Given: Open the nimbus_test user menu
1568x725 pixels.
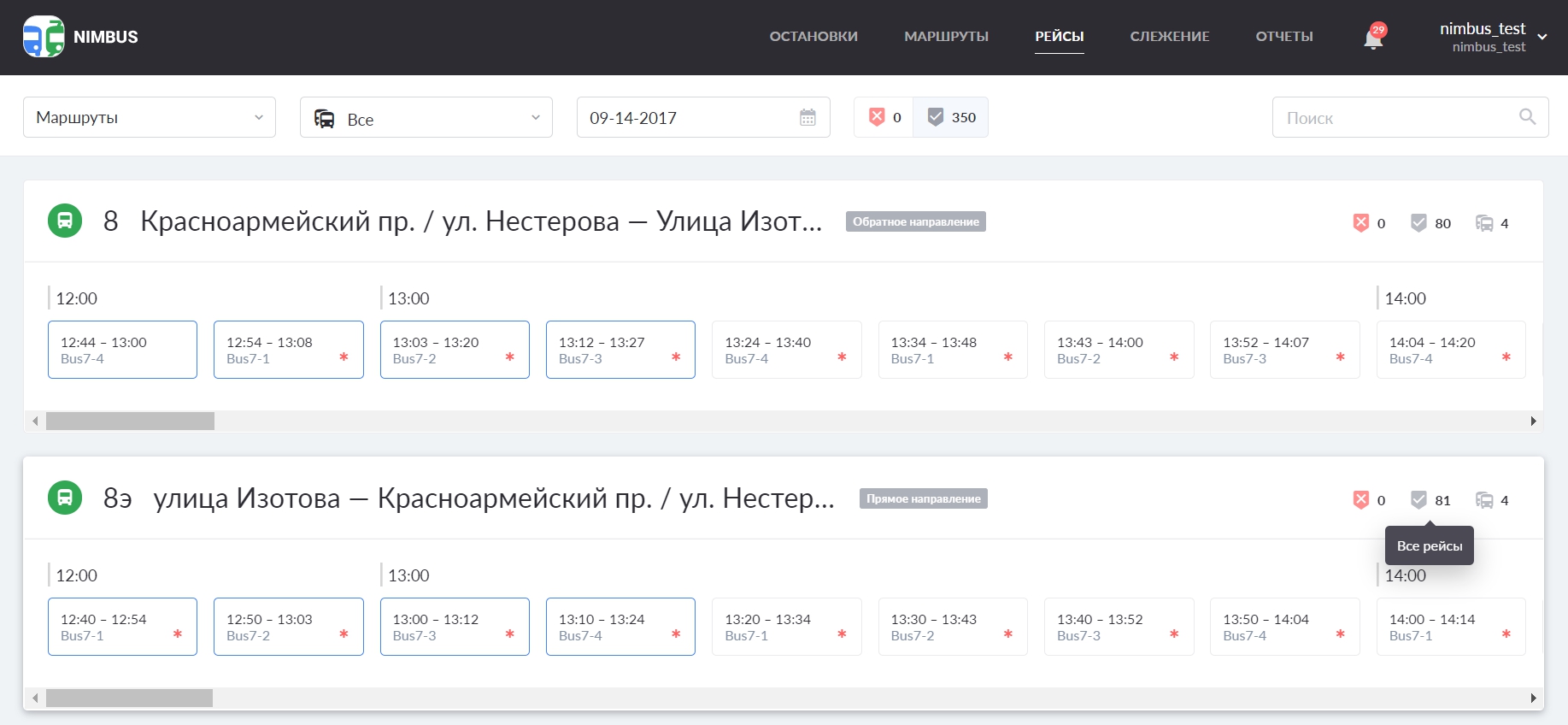Looking at the screenshot, I should click(1493, 37).
